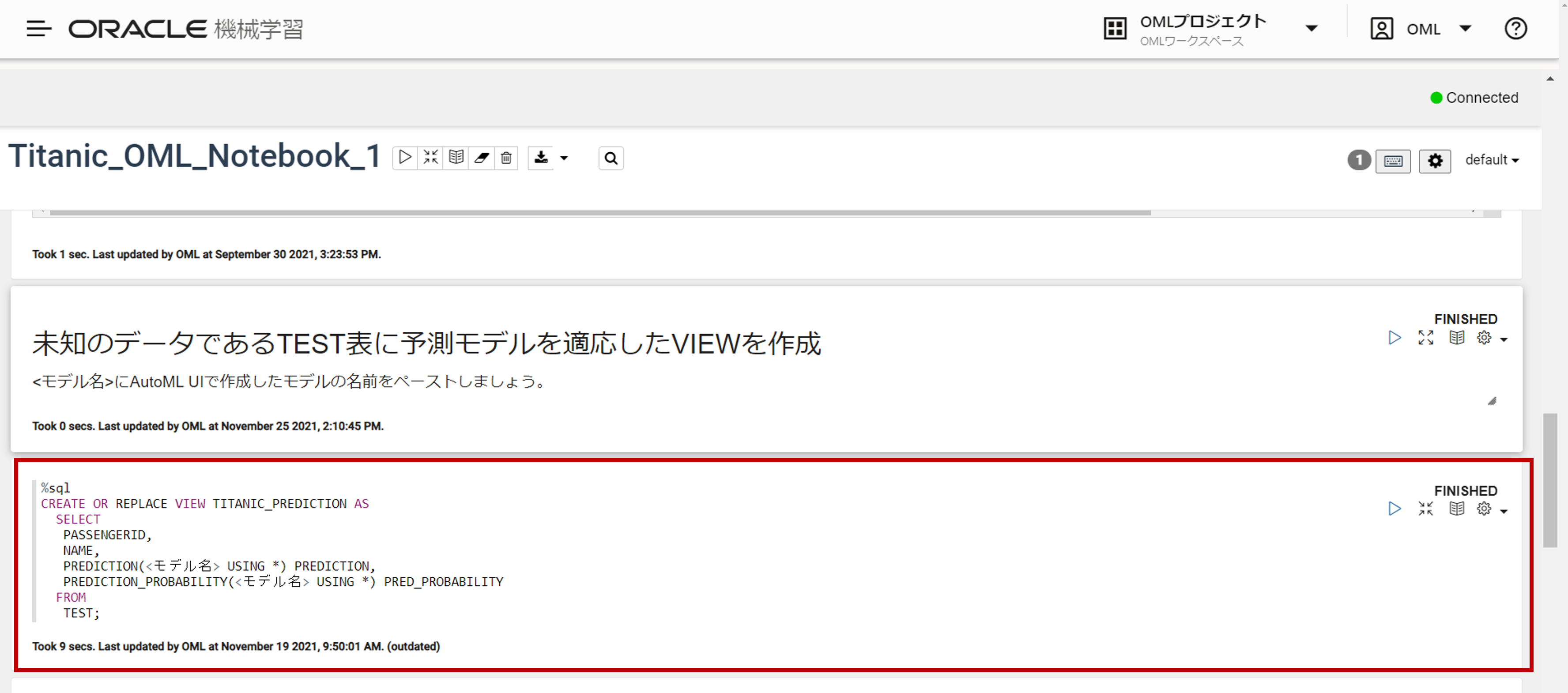Screen dimensions: 1568x693
Task: Expand the OMLプロジェクト project dropdown
Action: [x=1312, y=29]
